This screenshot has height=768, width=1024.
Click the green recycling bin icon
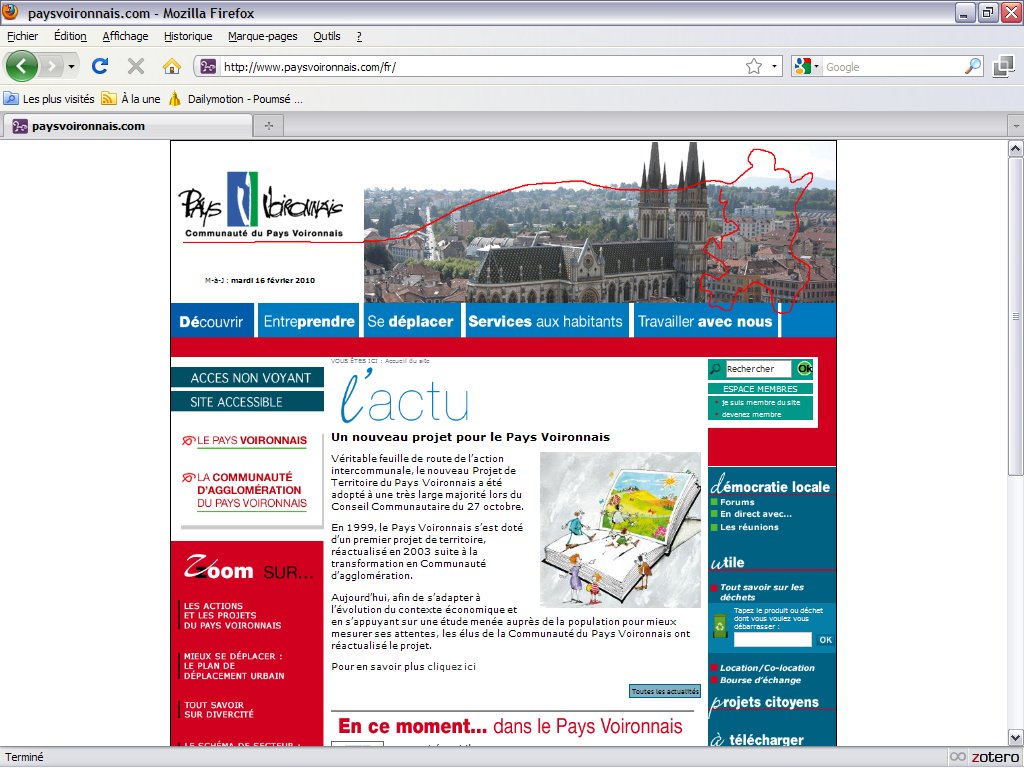point(720,627)
